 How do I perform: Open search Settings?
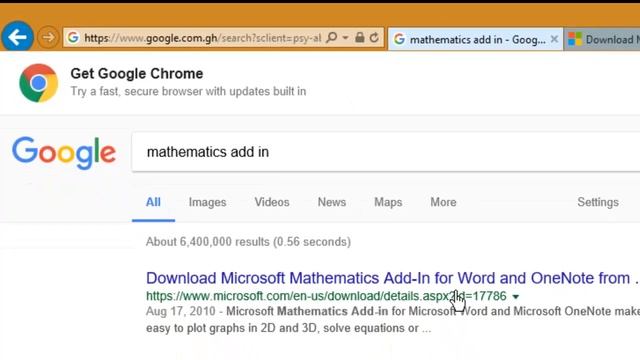point(598,202)
